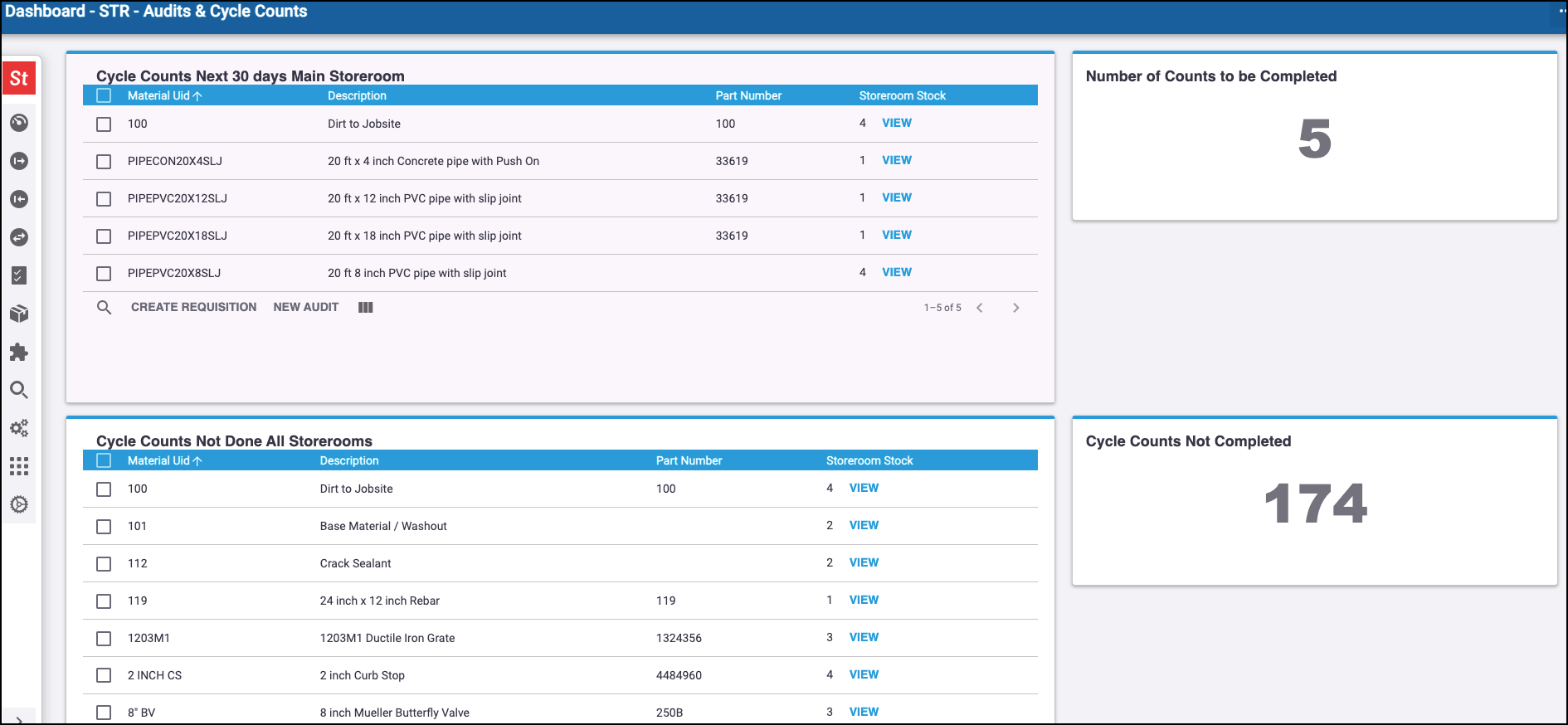Open the gears settings icon in sidebar

[19, 428]
